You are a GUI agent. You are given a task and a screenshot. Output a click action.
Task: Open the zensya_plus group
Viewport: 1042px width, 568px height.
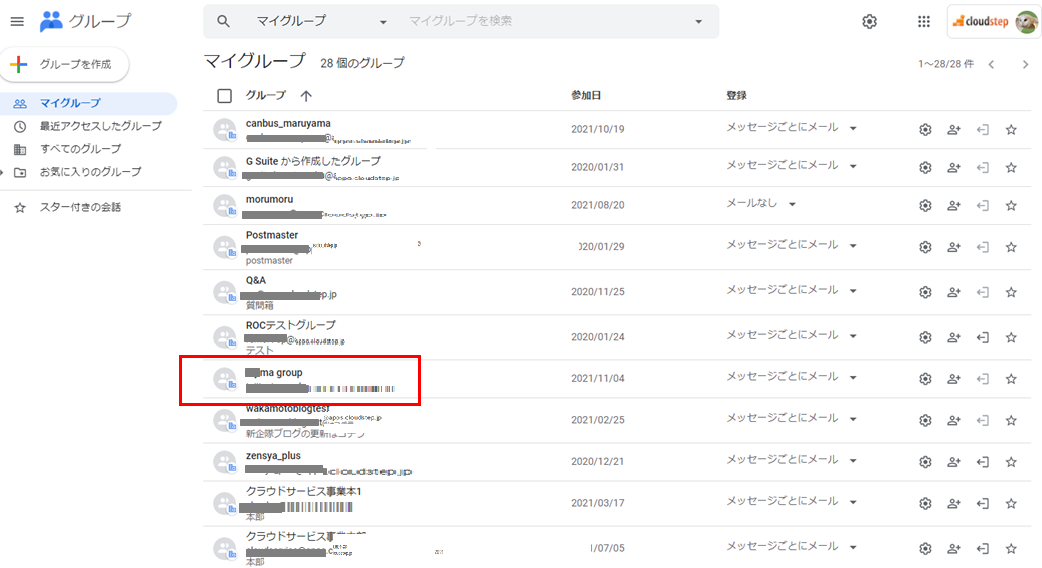tap(273, 456)
